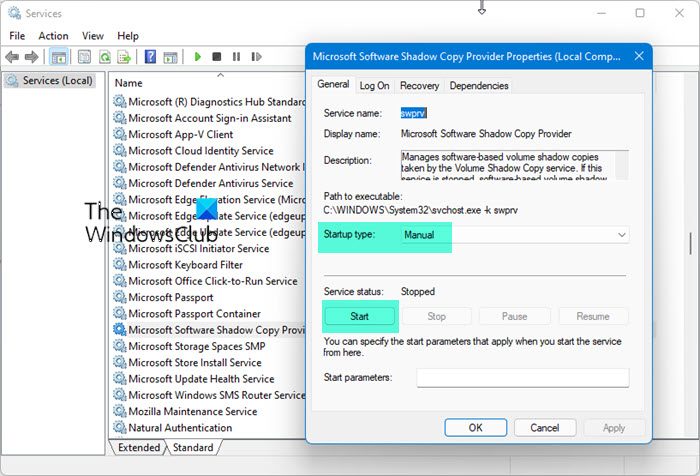Click Cancel in the properties dialog

coord(545,428)
